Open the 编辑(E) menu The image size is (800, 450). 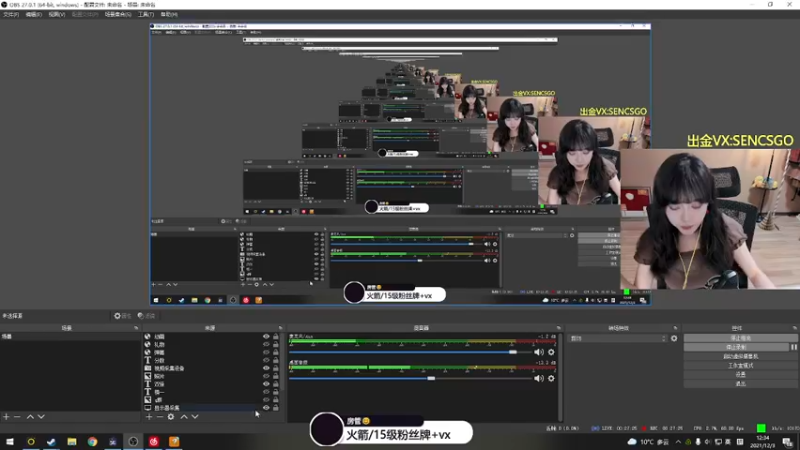(x=34, y=14)
